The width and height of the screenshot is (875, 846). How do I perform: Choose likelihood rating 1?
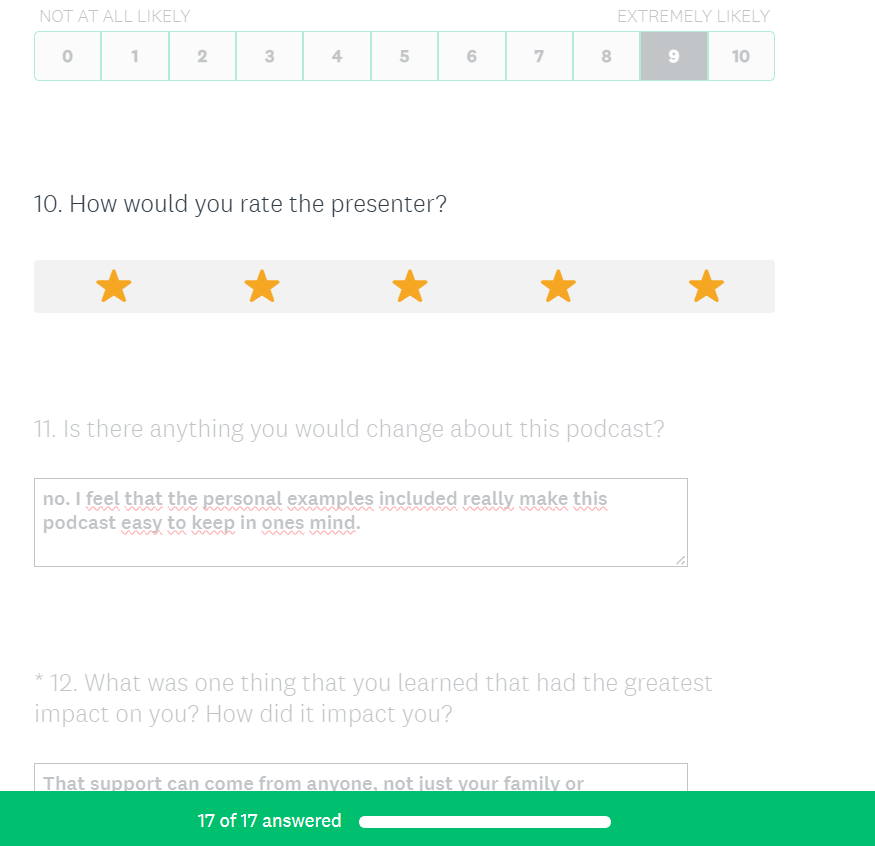135,56
